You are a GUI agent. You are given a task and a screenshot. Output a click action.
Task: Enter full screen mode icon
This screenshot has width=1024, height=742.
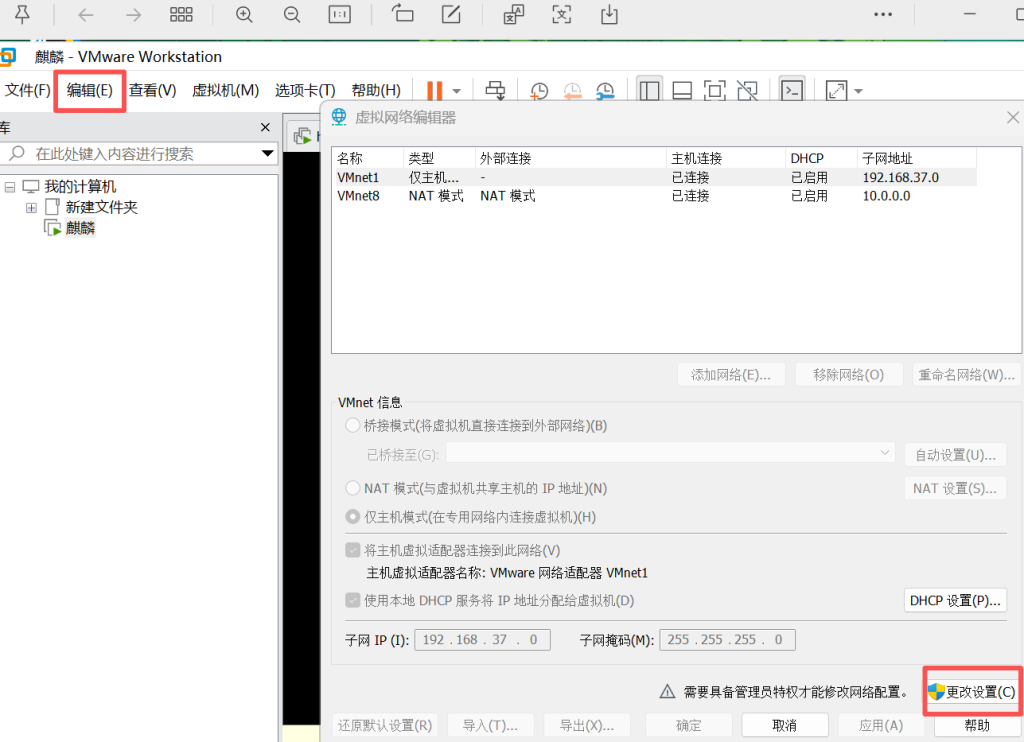714,91
